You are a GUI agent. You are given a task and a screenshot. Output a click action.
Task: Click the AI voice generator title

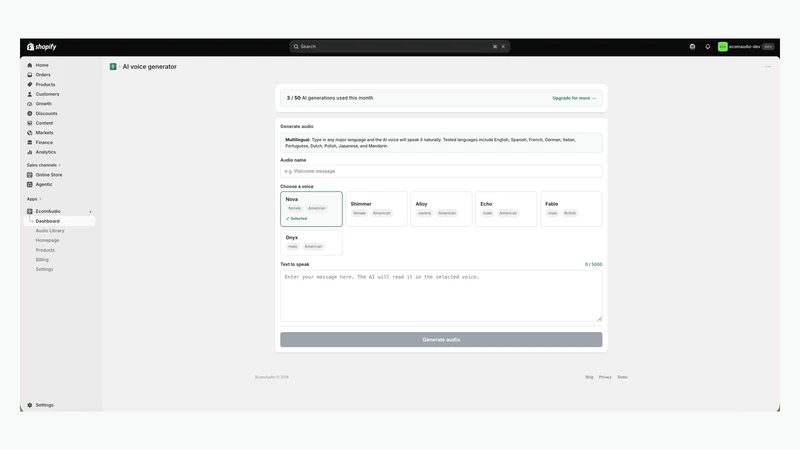point(149,67)
